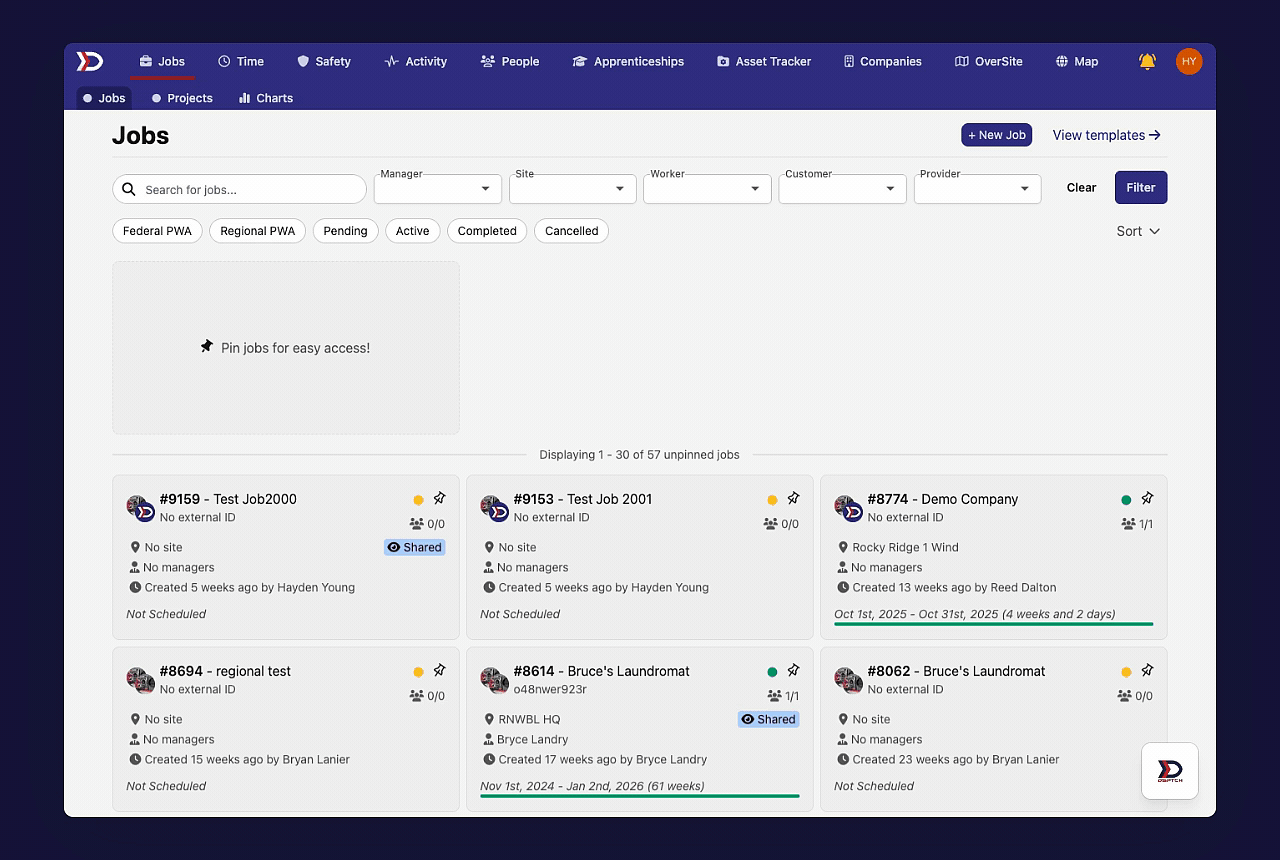Open the notifications bell
This screenshot has height=860, width=1280.
pyautogui.click(x=1147, y=61)
